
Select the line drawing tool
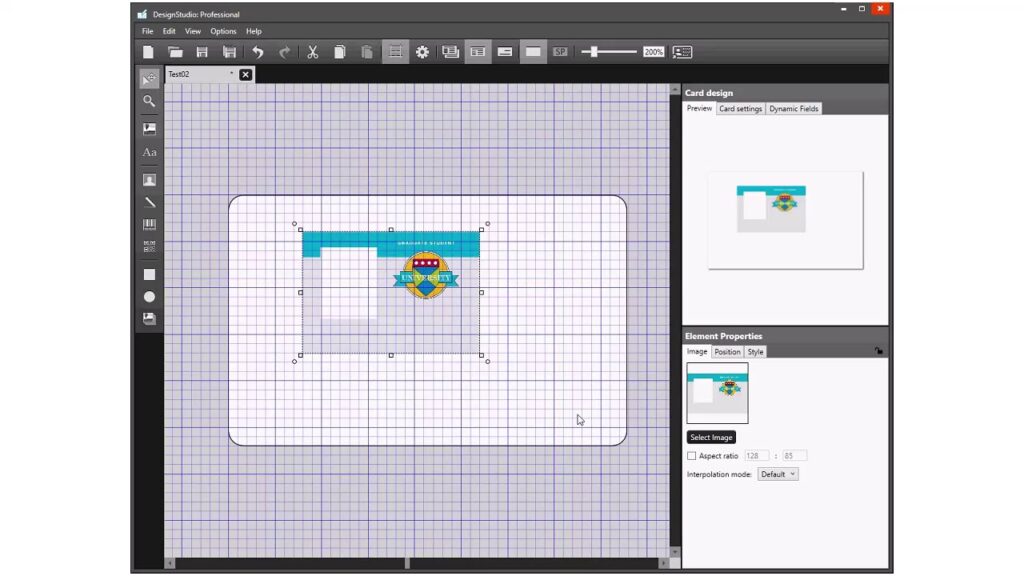(150, 202)
